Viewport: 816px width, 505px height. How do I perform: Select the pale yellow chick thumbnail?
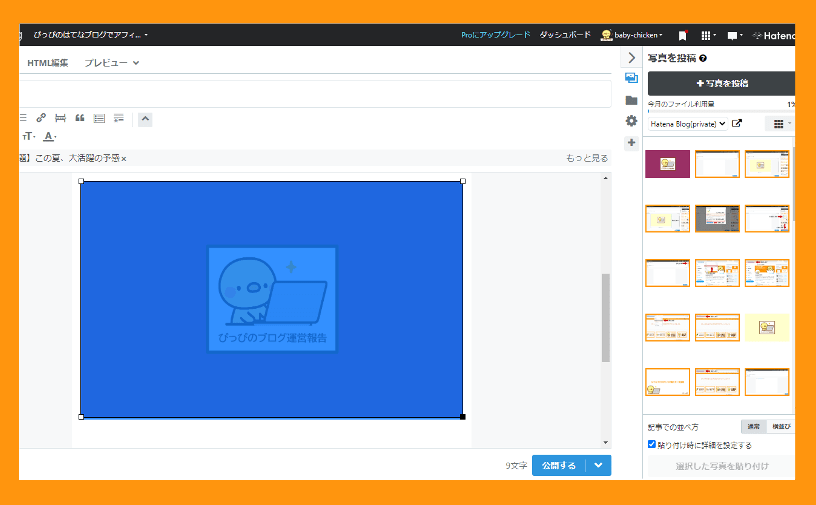(x=767, y=327)
